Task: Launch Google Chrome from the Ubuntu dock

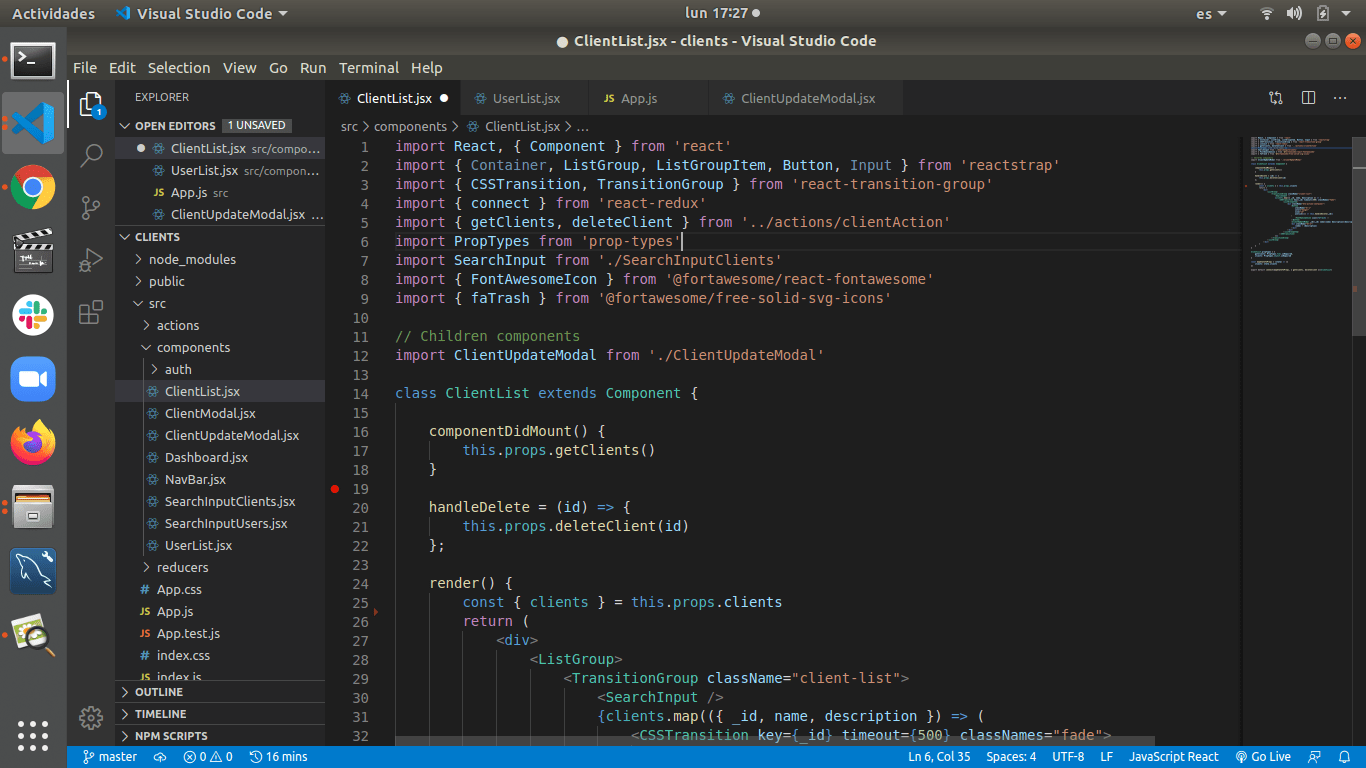Action: [33, 187]
